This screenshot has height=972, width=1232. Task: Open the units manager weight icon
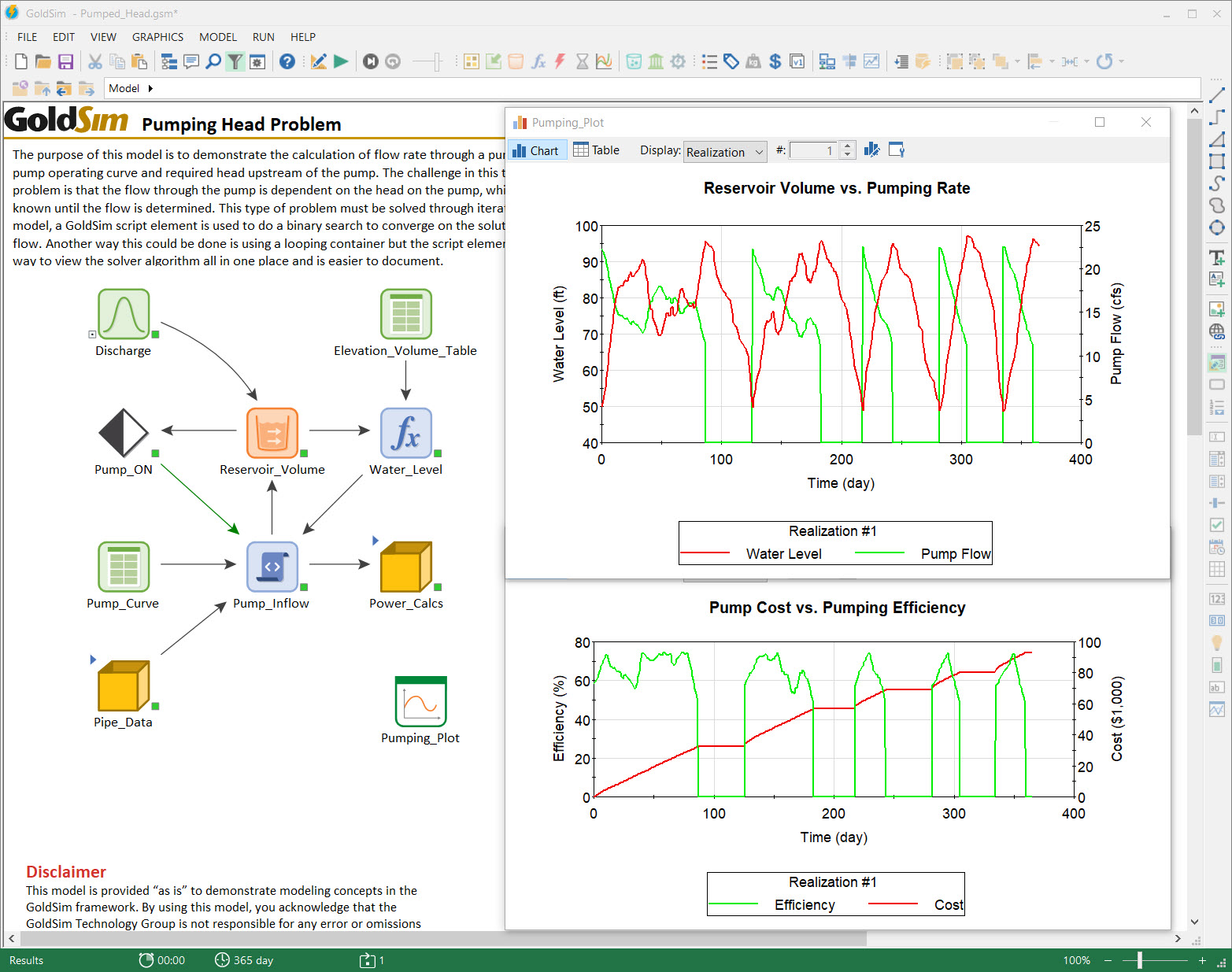tap(753, 61)
